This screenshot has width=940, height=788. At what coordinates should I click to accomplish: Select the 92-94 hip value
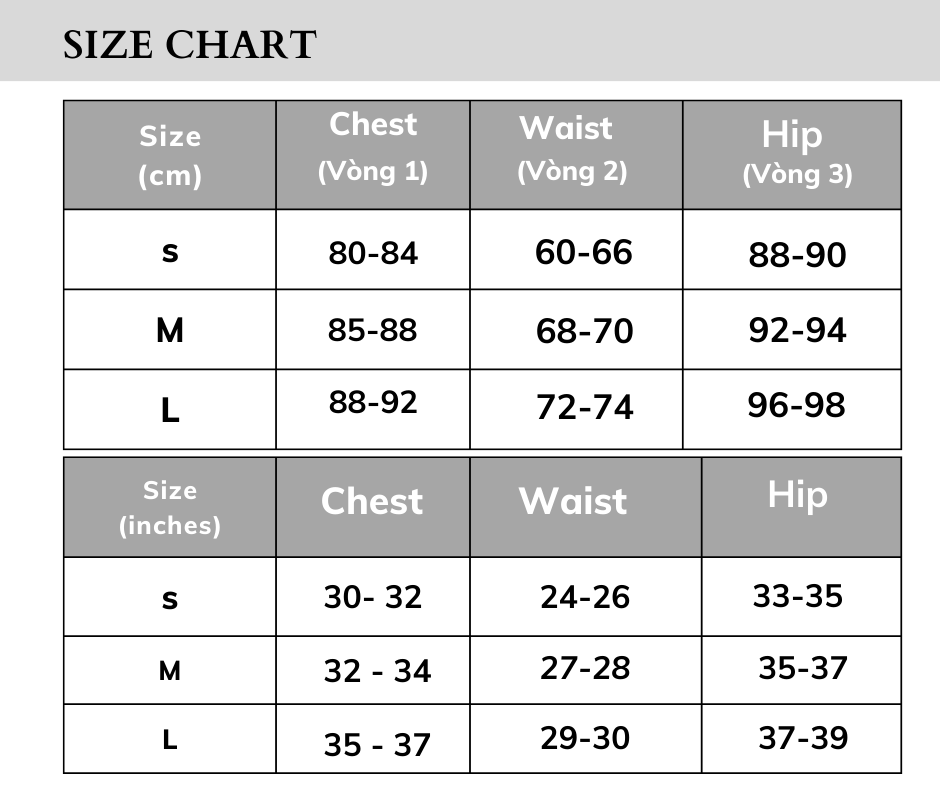coord(797,330)
